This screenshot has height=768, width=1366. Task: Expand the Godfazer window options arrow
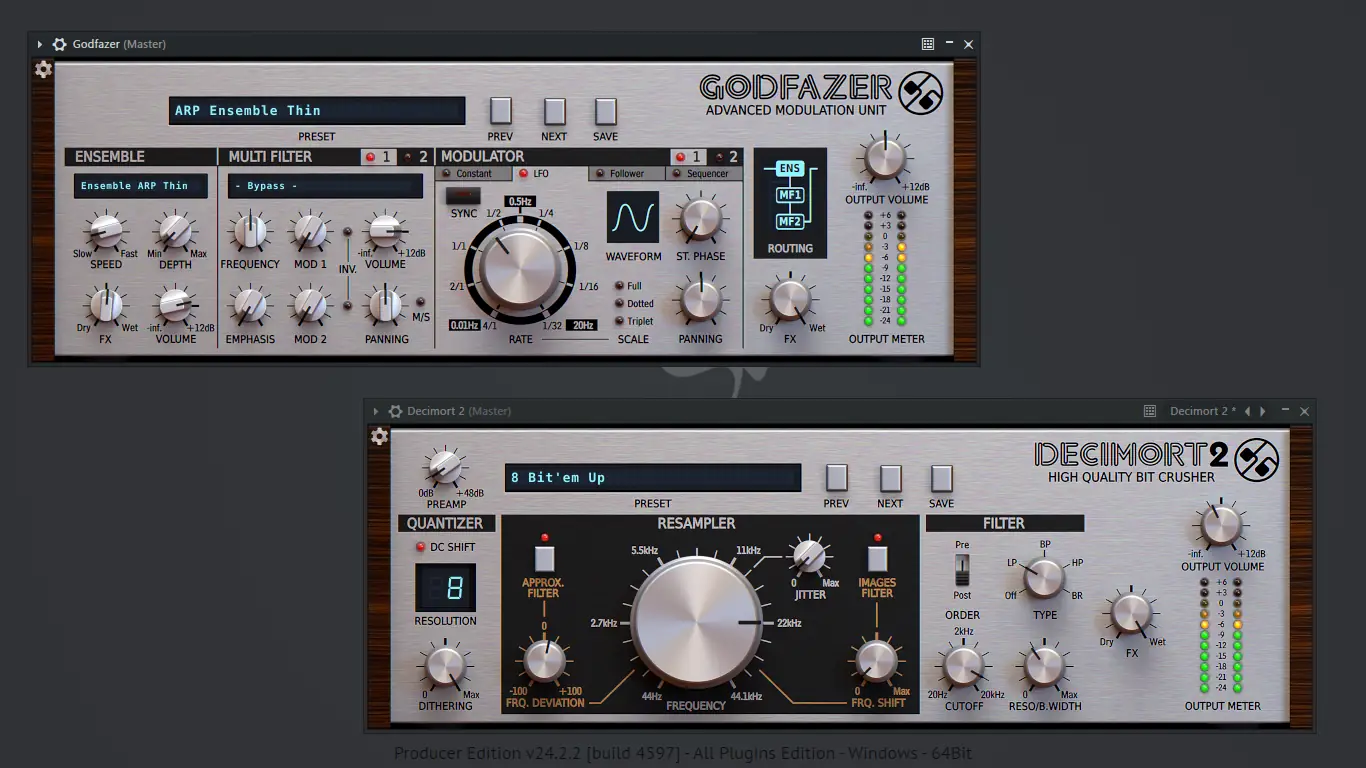click(38, 44)
